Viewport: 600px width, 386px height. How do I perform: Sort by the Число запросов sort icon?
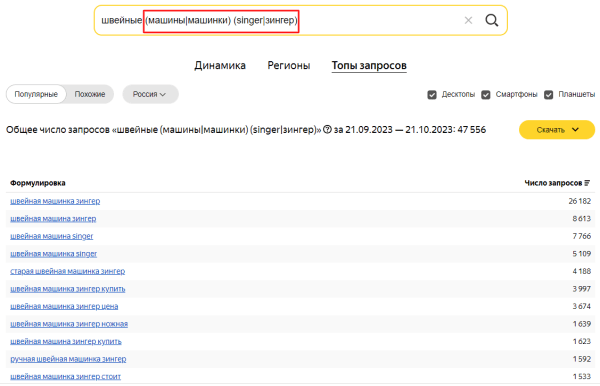tap(587, 183)
